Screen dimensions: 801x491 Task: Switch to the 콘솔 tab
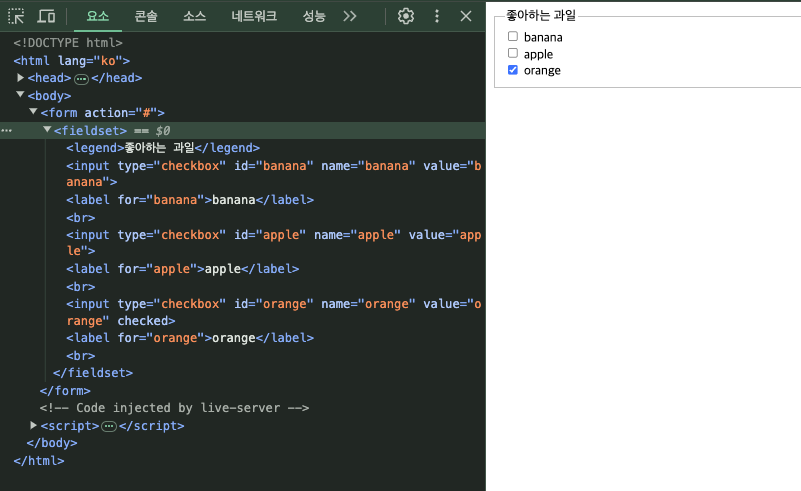click(x=146, y=16)
